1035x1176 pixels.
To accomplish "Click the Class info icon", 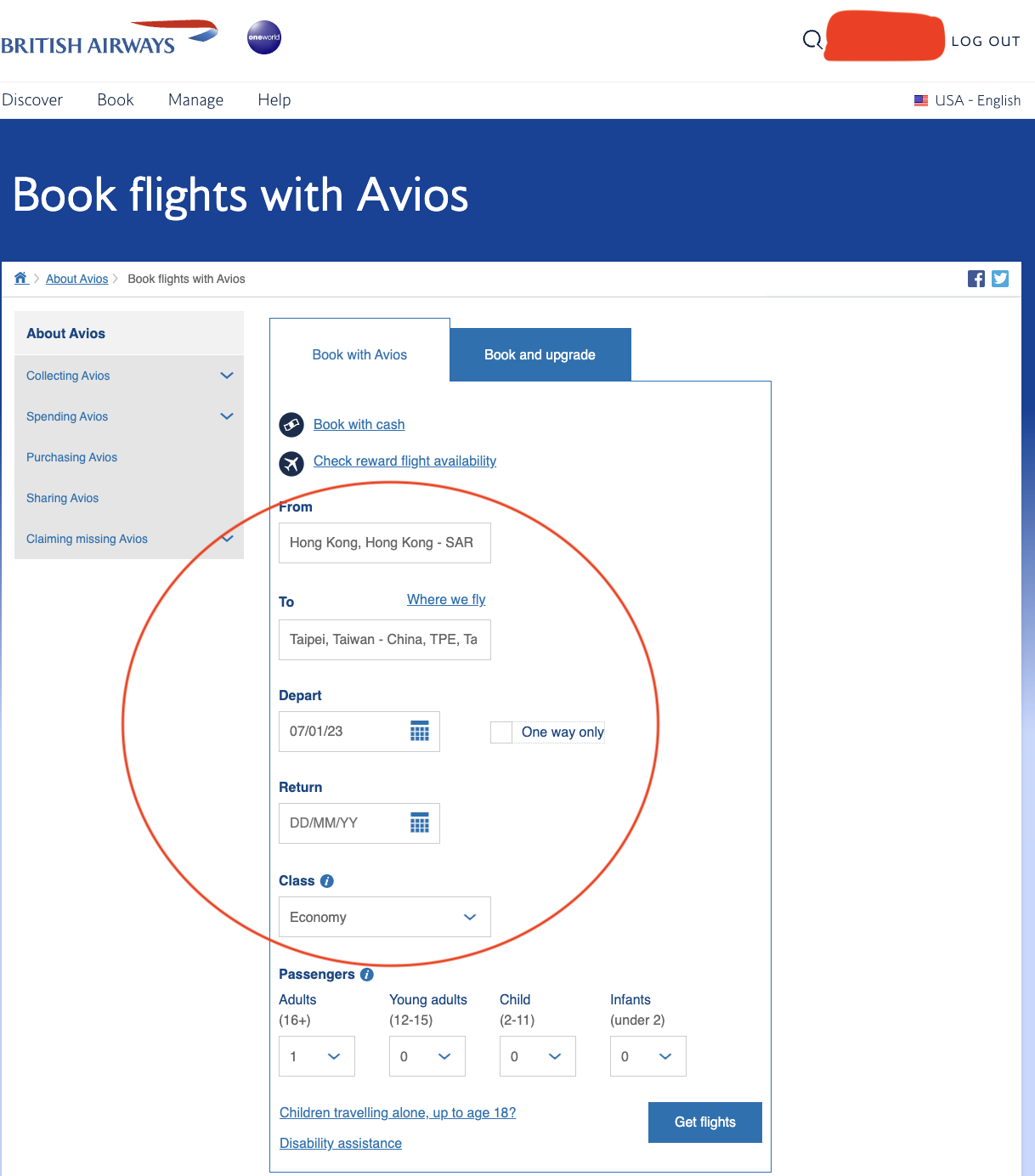I will click(x=327, y=881).
